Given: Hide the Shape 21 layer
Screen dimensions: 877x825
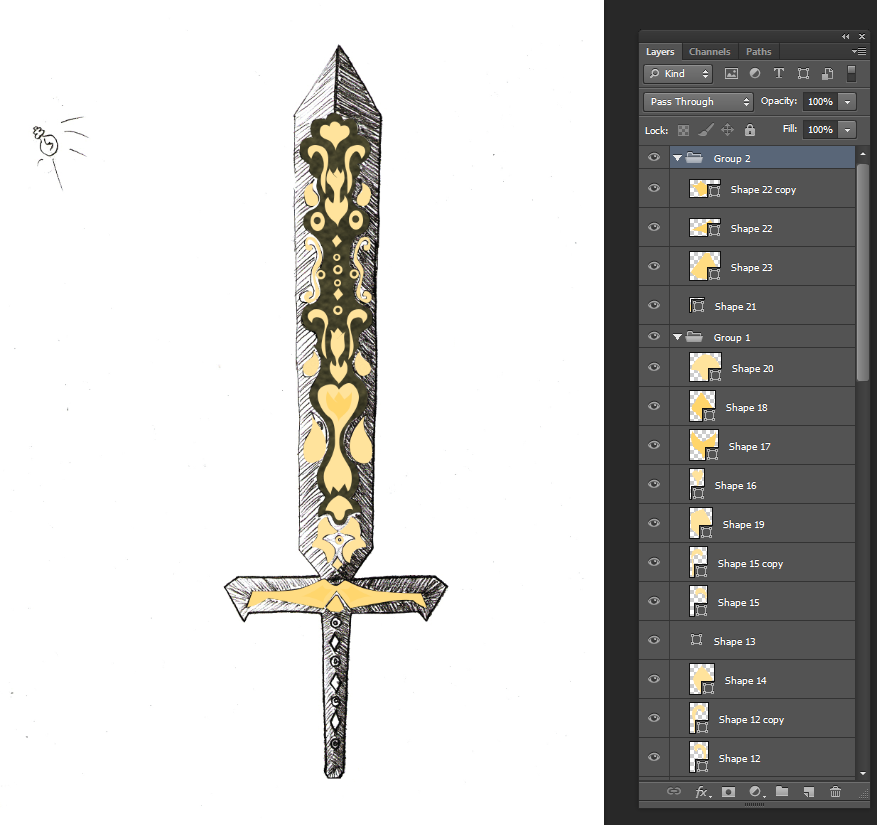Looking at the screenshot, I should [x=654, y=305].
